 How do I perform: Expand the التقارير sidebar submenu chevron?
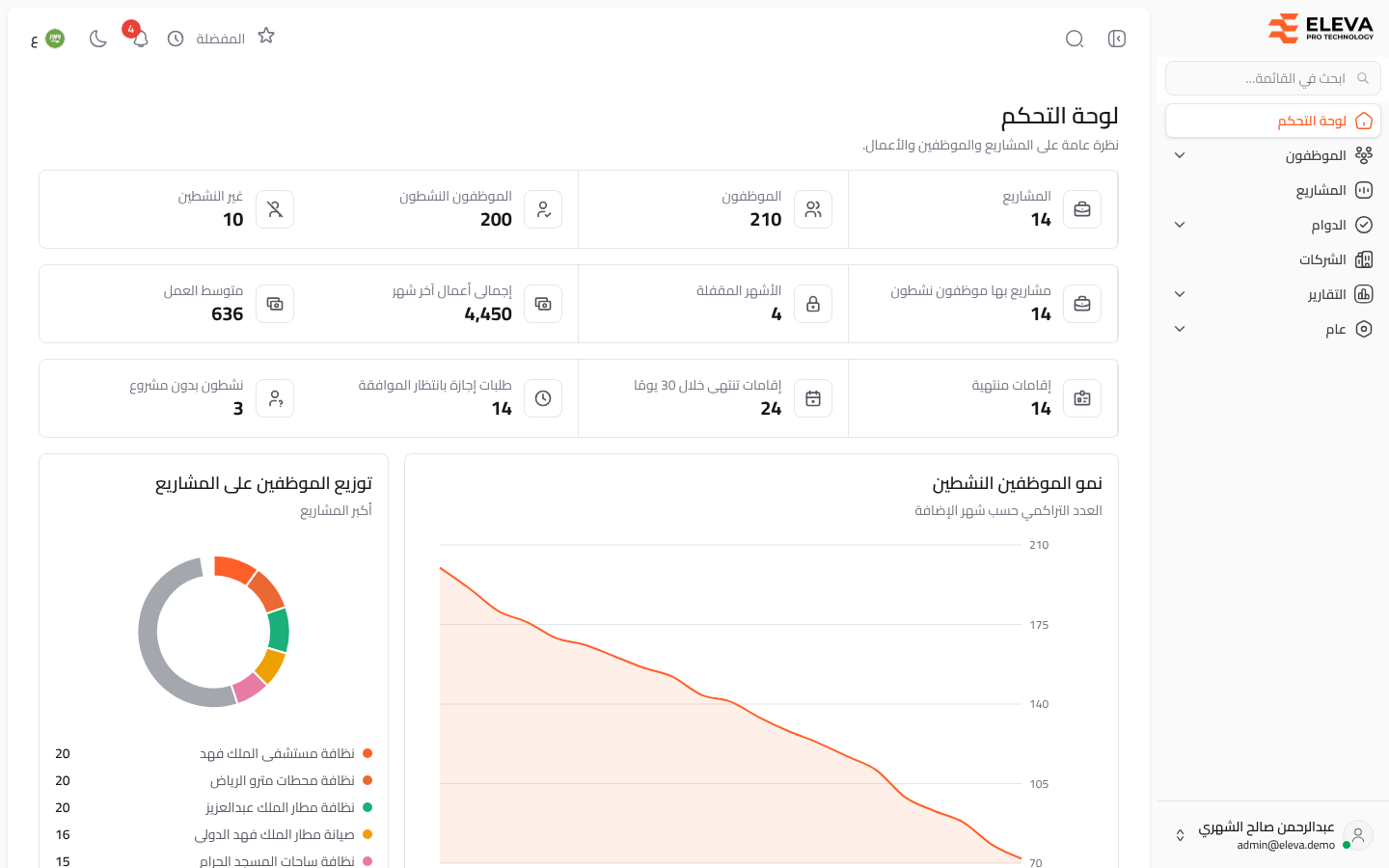click(1180, 294)
